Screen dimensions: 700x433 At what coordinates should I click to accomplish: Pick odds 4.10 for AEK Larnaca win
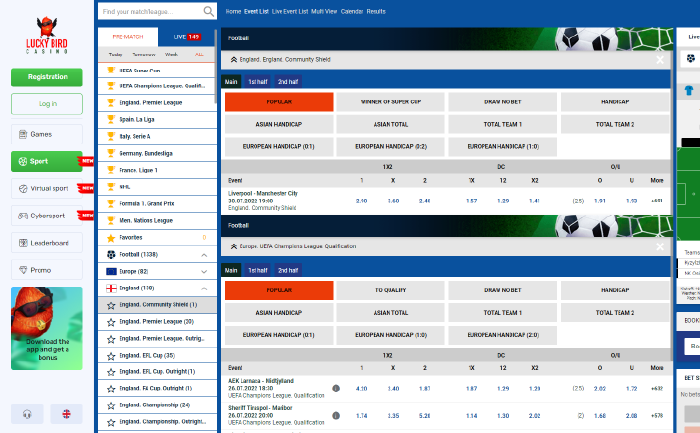click(x=362, y=388)
